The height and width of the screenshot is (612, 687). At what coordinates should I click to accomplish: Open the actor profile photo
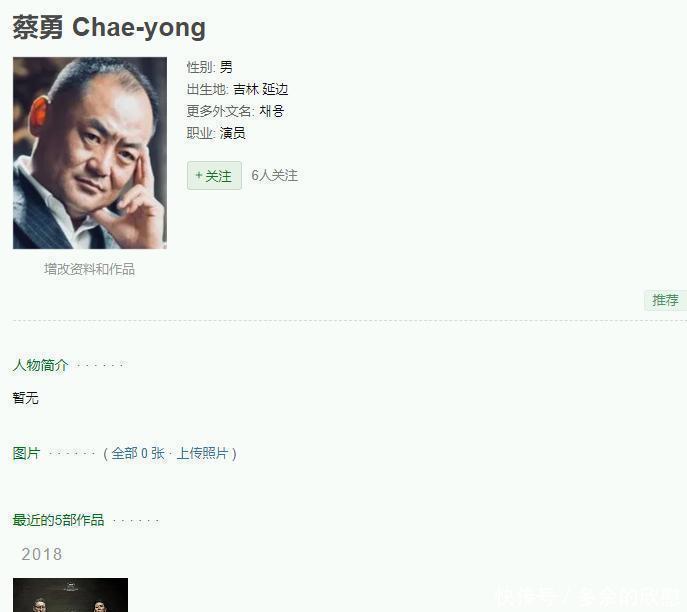pyautogui.click(x=90, y=153)
